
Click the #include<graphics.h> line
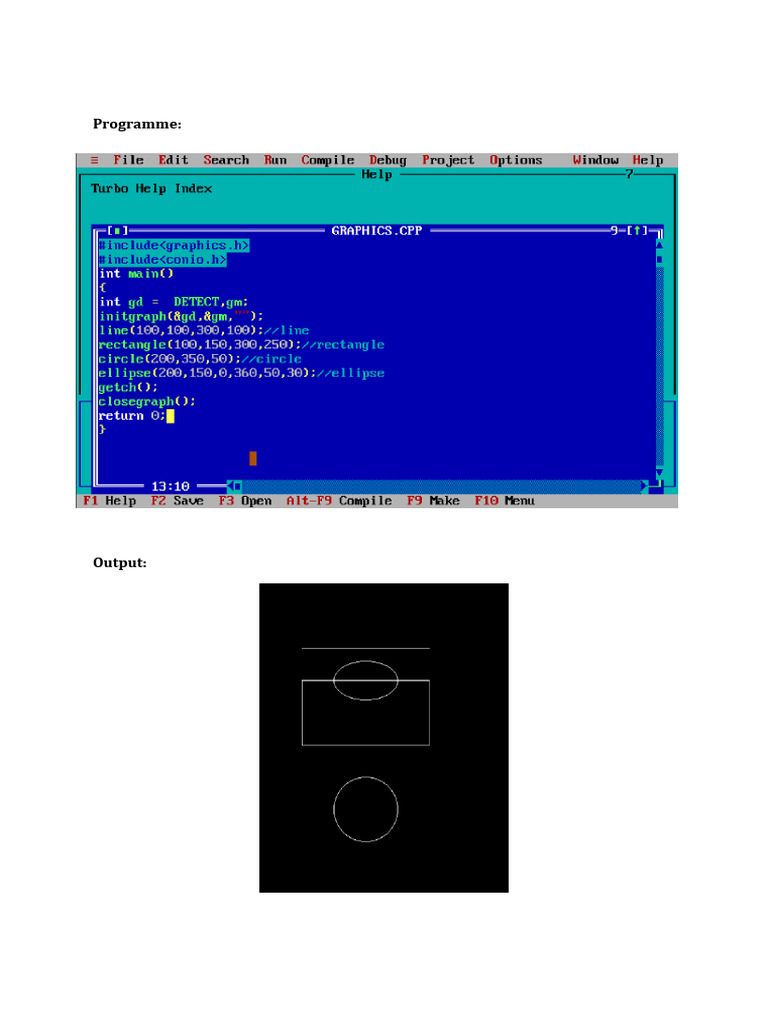(174, 246)
